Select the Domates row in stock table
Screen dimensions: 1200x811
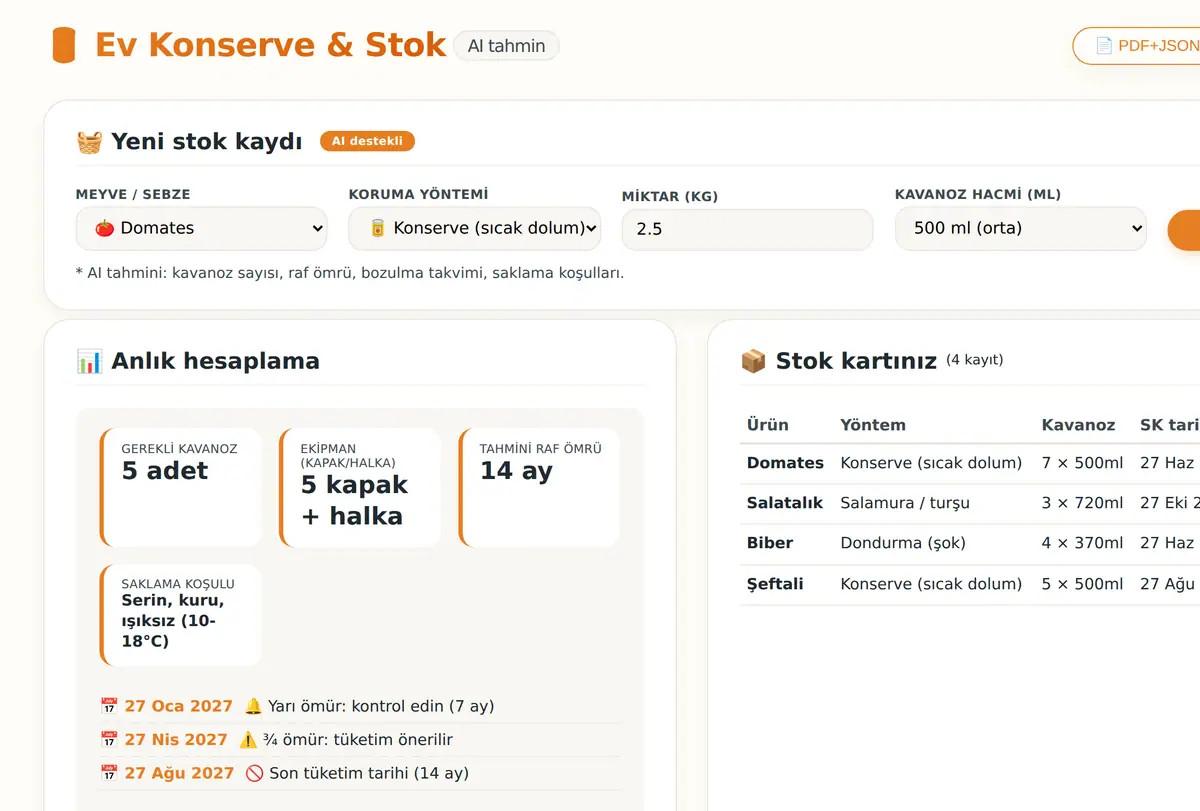coord(970,463)
